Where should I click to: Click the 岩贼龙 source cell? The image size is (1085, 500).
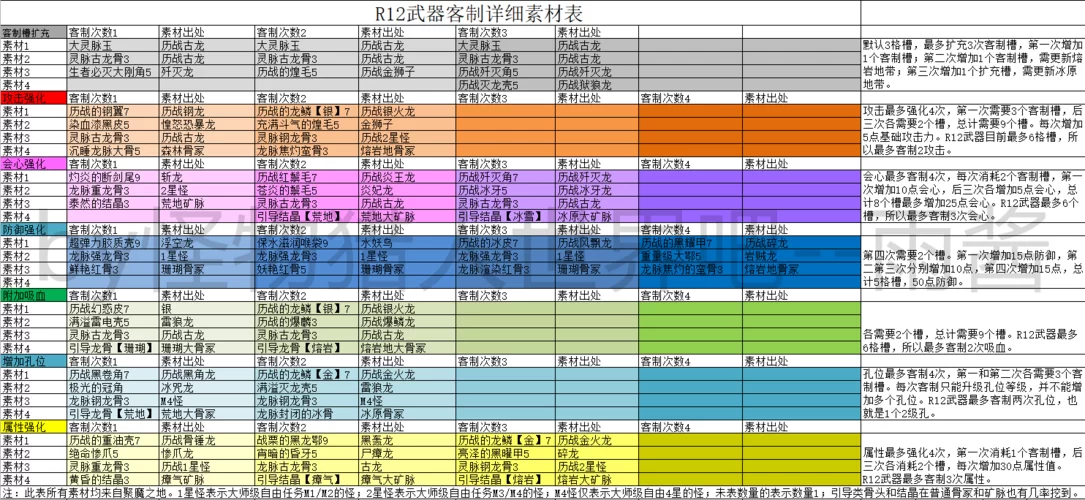[x=801, y=256]
